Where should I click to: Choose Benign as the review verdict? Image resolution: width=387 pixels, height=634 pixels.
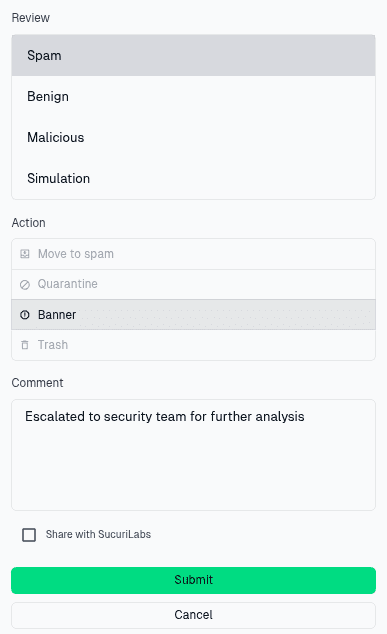click(193, 97)
